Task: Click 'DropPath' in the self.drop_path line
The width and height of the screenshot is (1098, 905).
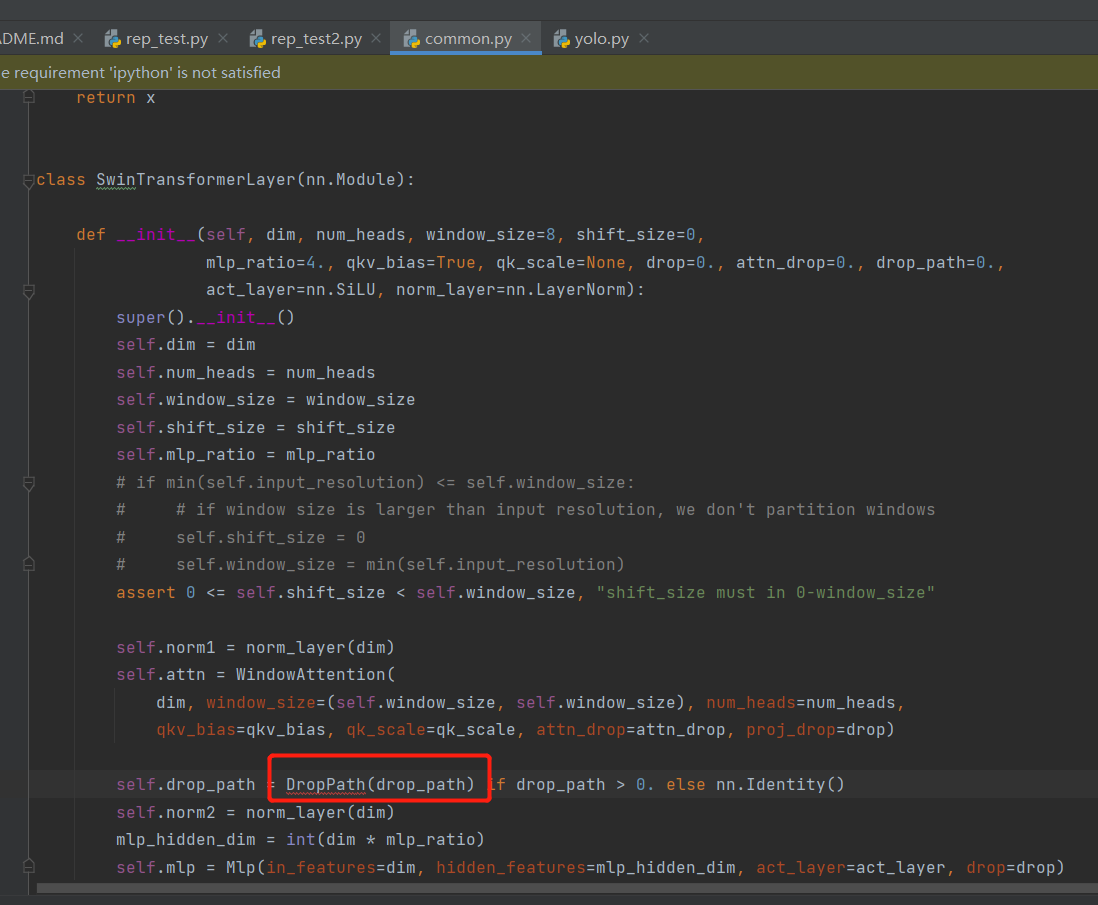Action: 326,785
